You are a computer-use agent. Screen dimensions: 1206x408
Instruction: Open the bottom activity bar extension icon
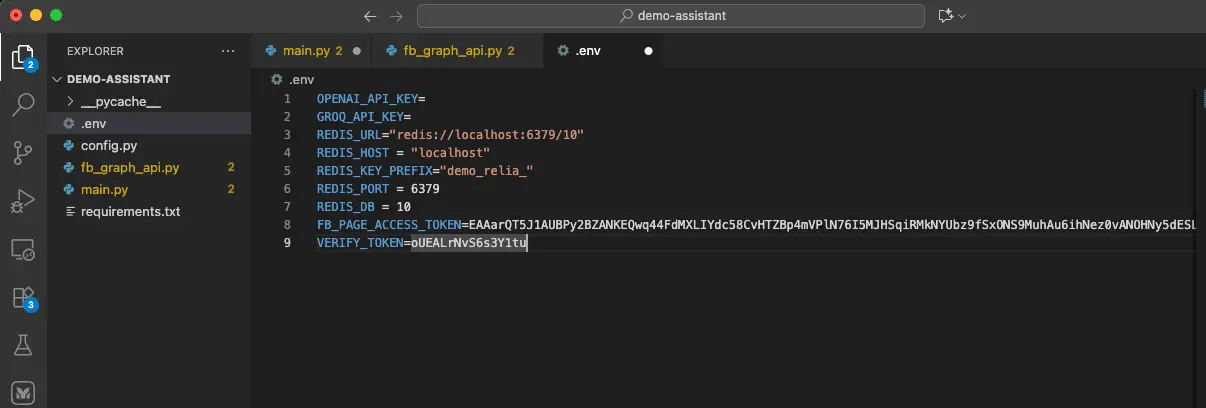tap(22, 391)
